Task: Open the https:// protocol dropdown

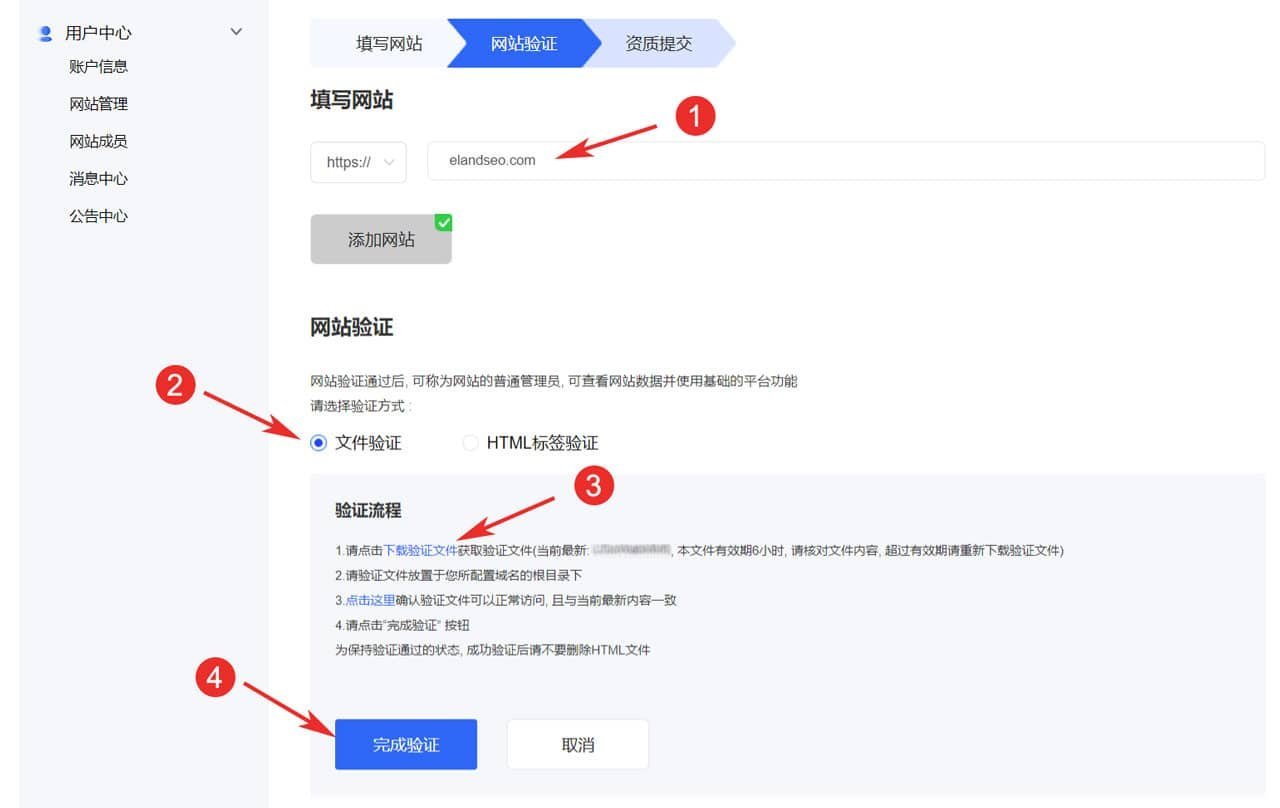Action: click(358, 161)
